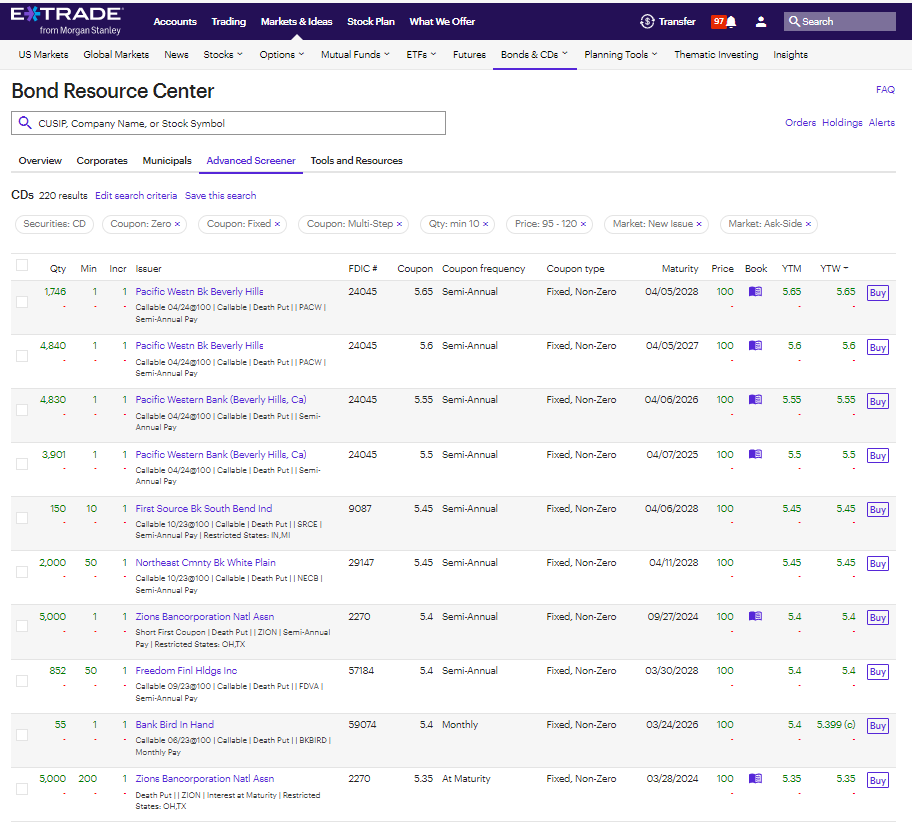
Task: Open the Trading top menu
Action: [229, 22]
